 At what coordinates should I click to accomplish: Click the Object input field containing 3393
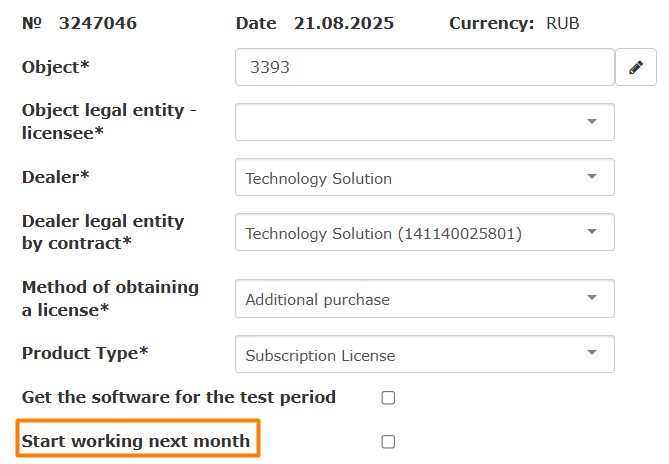pyautogui.click(x=424, y=68)
